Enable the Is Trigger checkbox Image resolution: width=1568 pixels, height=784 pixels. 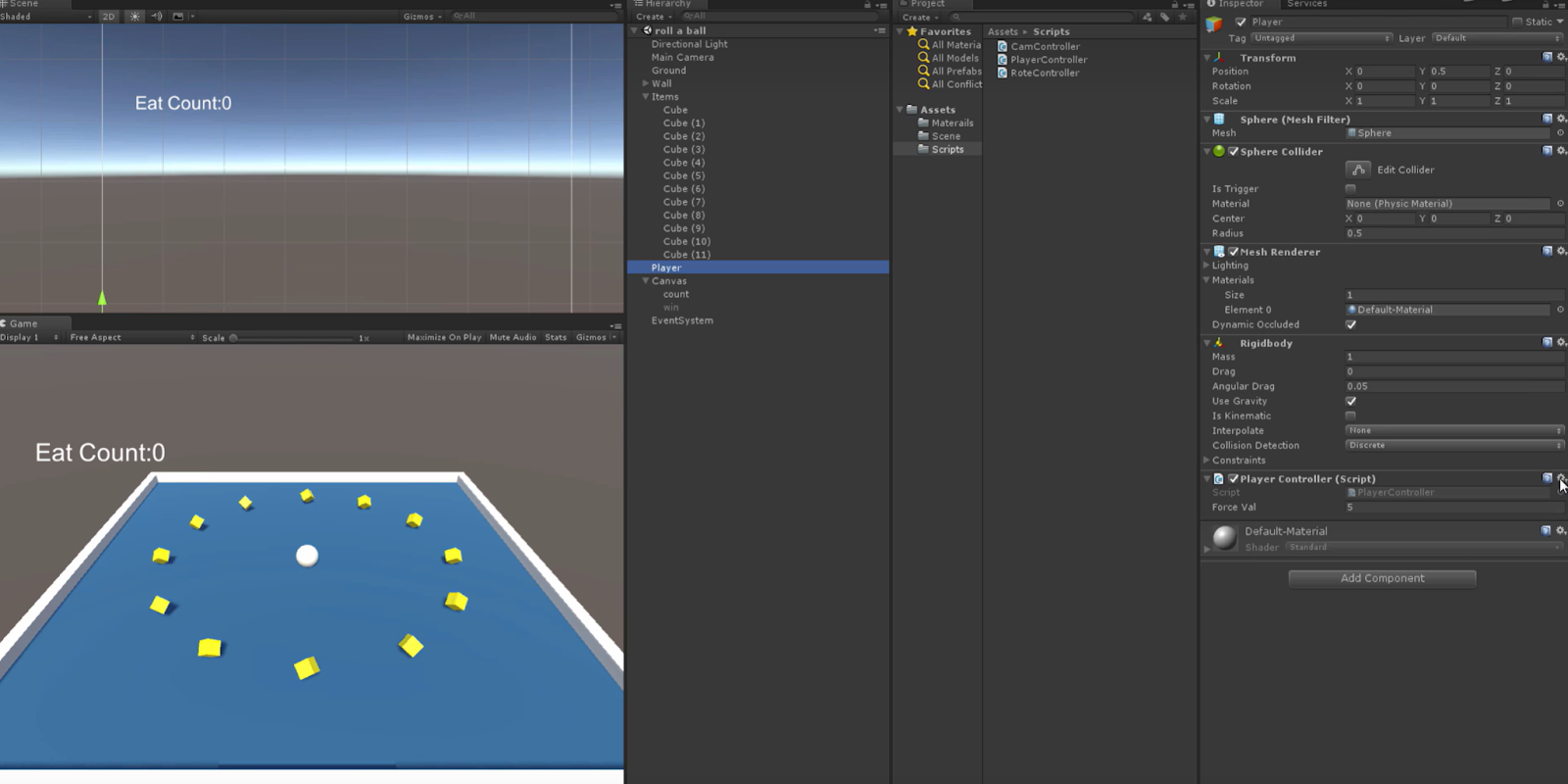tap(1350, 188)
